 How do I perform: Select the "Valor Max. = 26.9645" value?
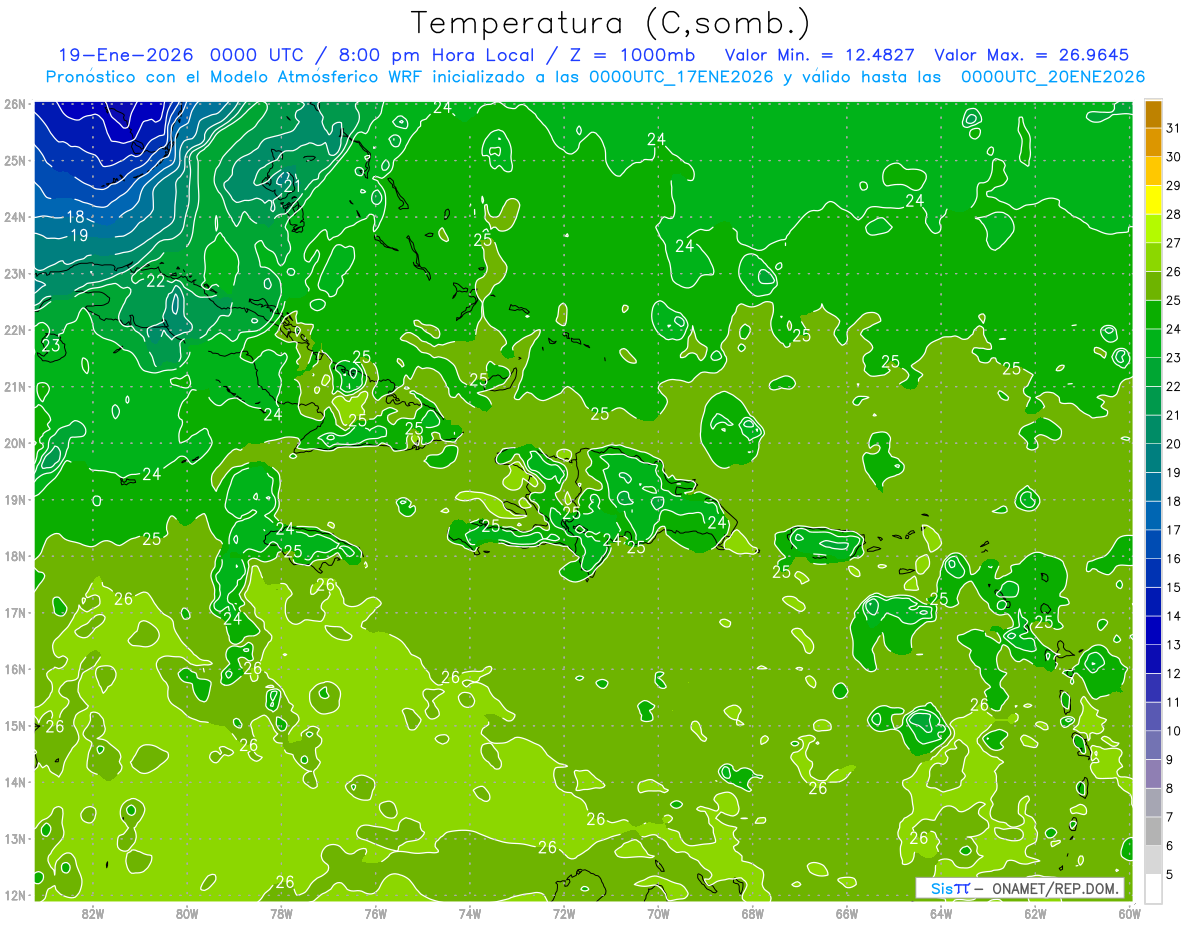[x=1032, y=55]
